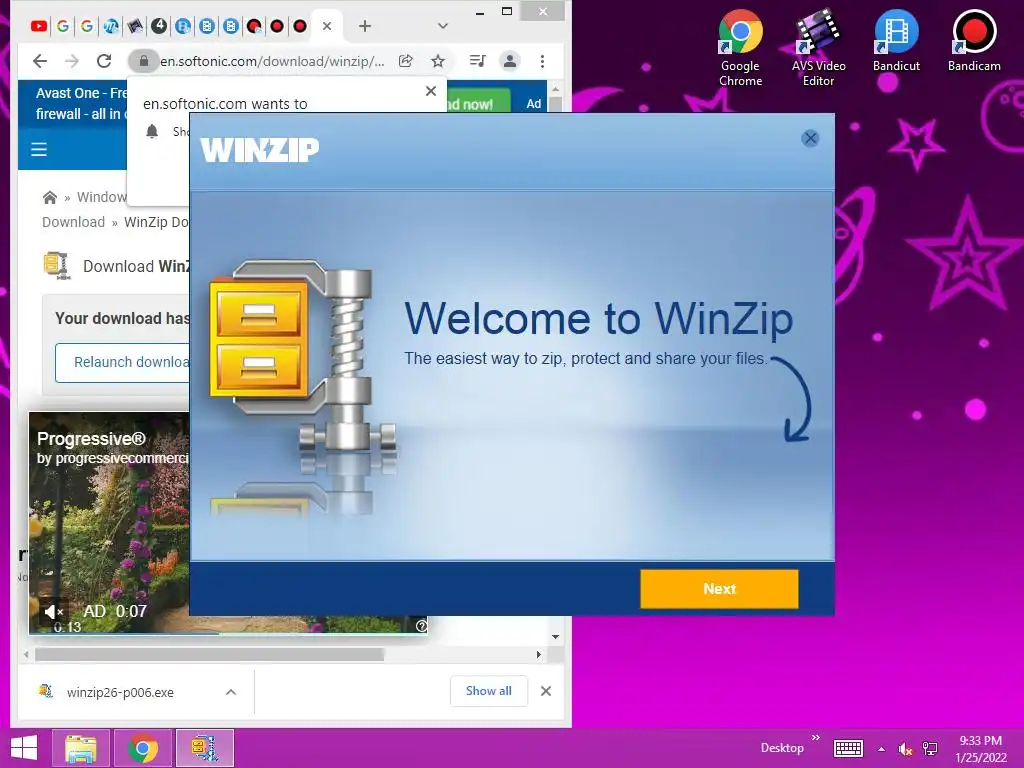Close the WinZip installer with the round X
The image size is (1024, 768).
click(810, 138)
